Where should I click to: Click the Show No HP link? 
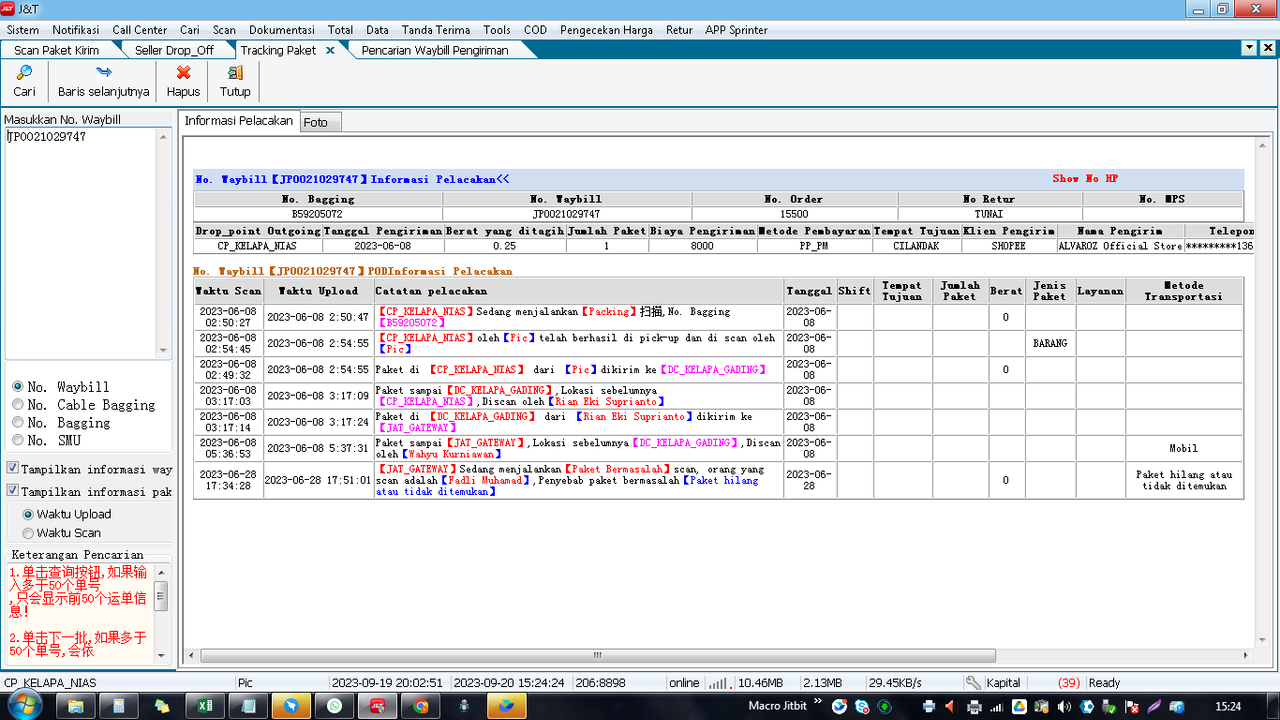pyautogui.click(x=1085, y=179)
